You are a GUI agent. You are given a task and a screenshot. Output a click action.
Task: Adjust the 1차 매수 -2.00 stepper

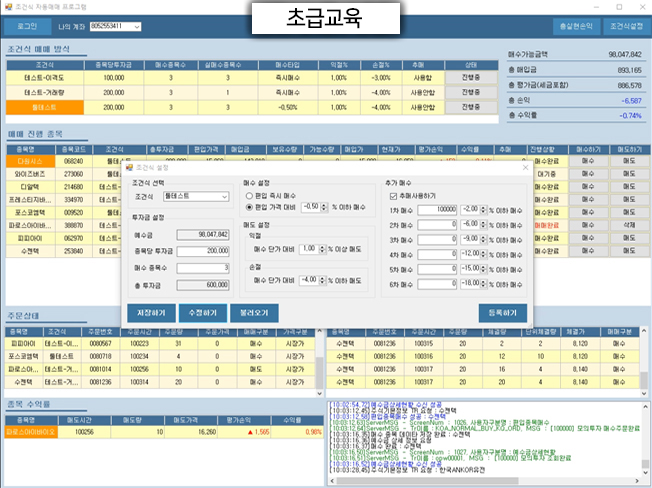pos(483,210)
